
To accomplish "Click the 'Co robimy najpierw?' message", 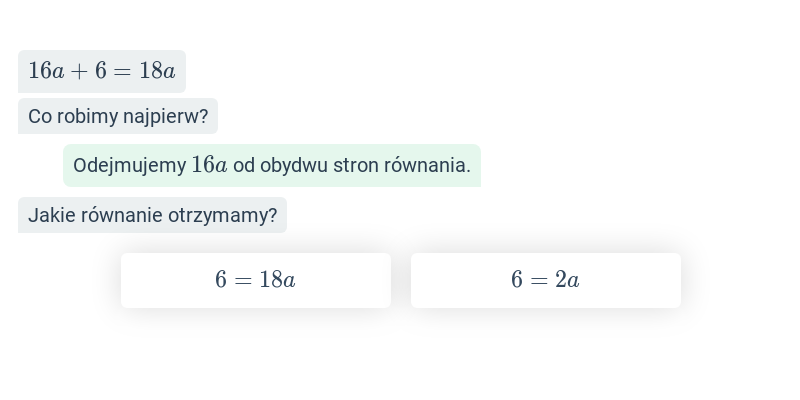I will tap(118, 116).
